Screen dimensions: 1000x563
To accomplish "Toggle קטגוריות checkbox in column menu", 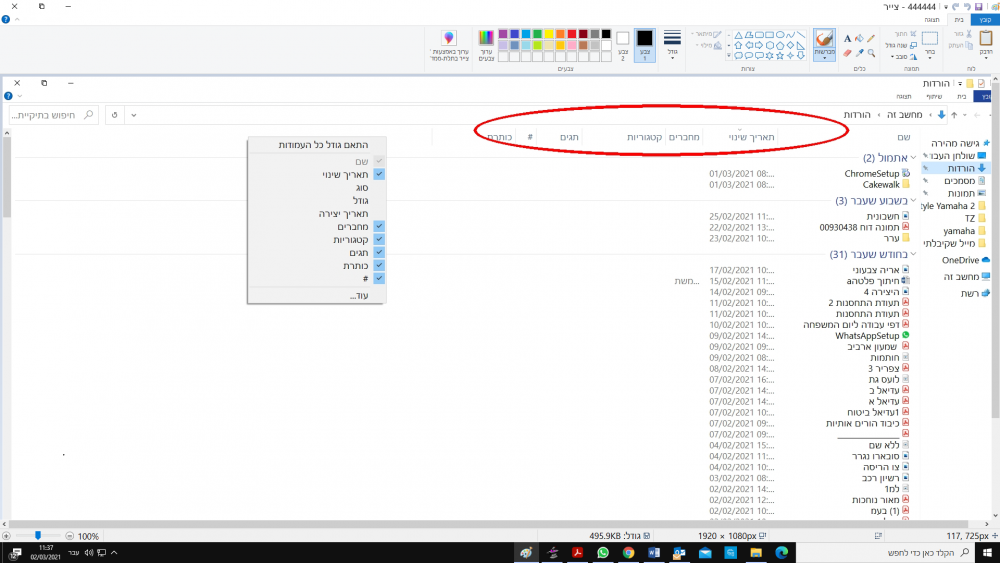I will [x=379, y=239].
